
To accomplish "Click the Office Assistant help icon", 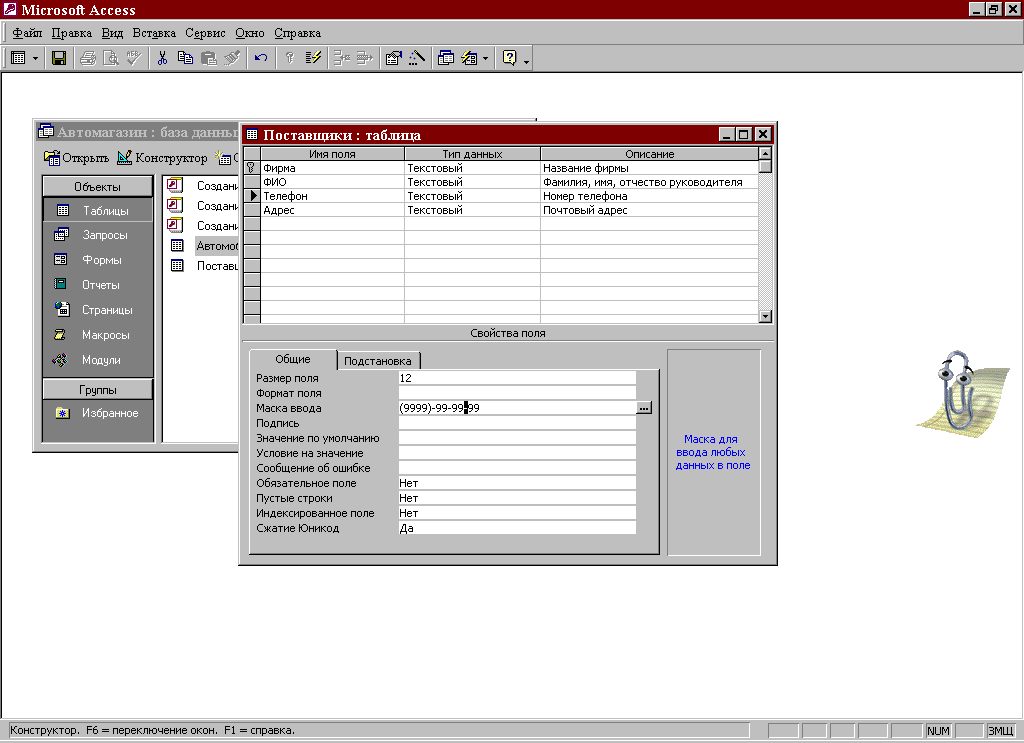I will click(509, 58).
